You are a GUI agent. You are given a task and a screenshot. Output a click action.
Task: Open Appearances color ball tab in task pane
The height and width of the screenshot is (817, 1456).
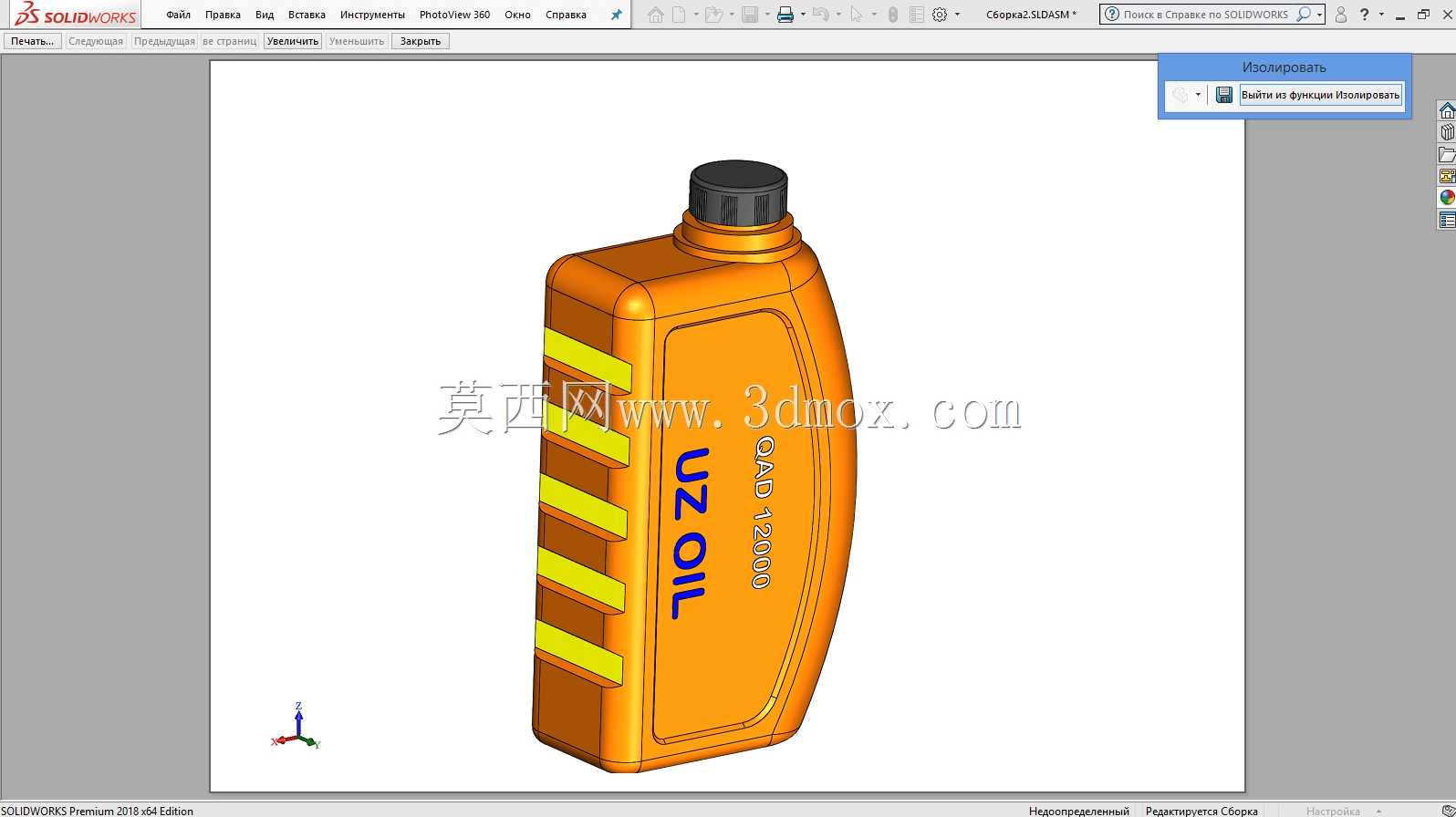[x=1447, y=198]
